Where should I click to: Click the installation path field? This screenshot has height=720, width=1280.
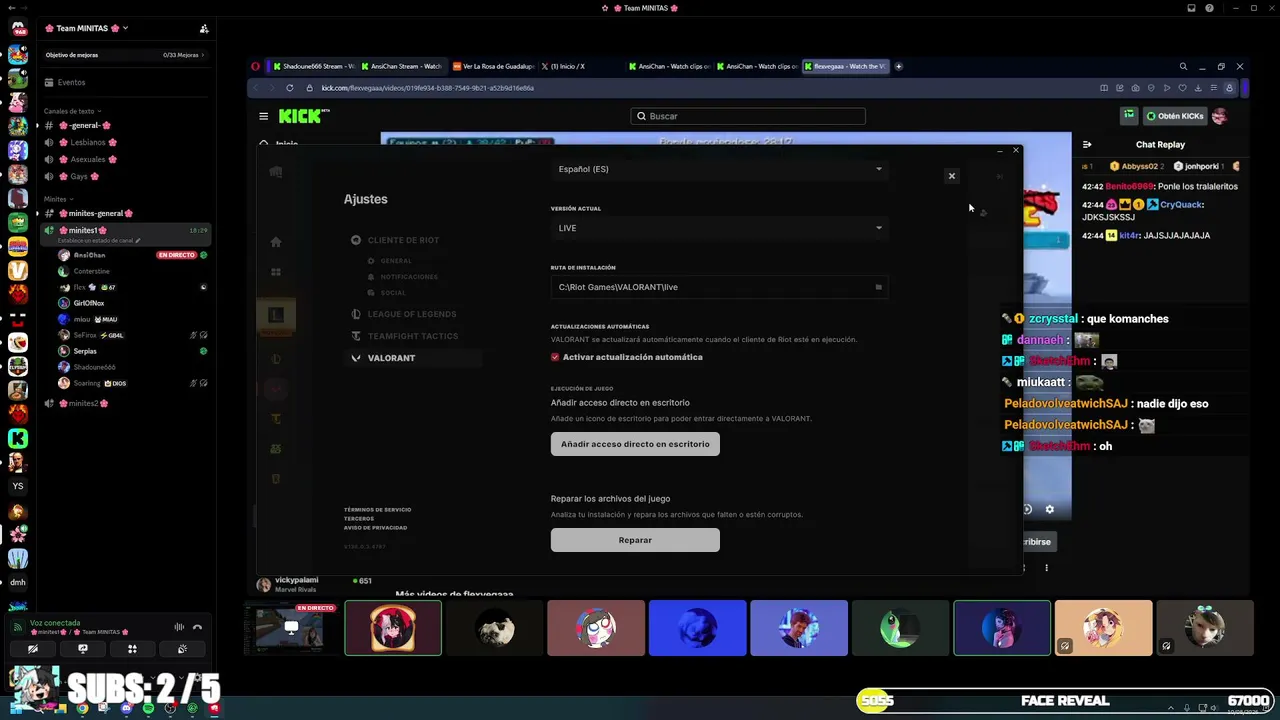[x=719, y=287]
